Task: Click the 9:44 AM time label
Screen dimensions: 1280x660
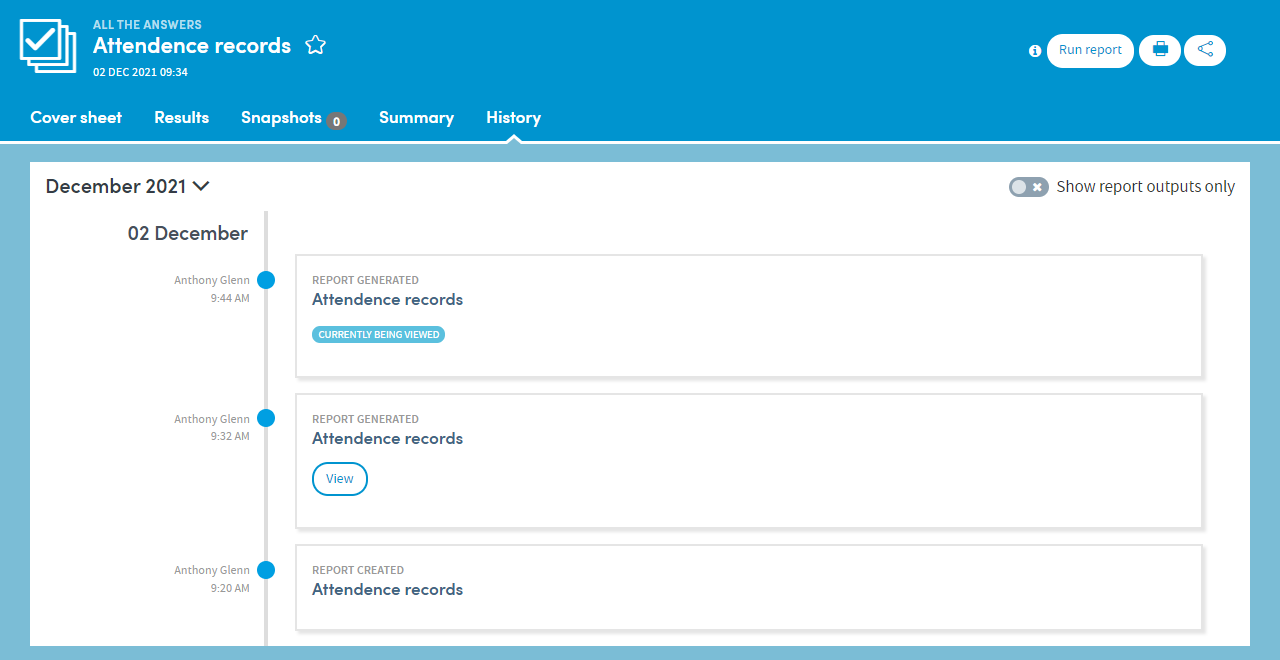Action: pyautogui.click(x=230, y=298)
